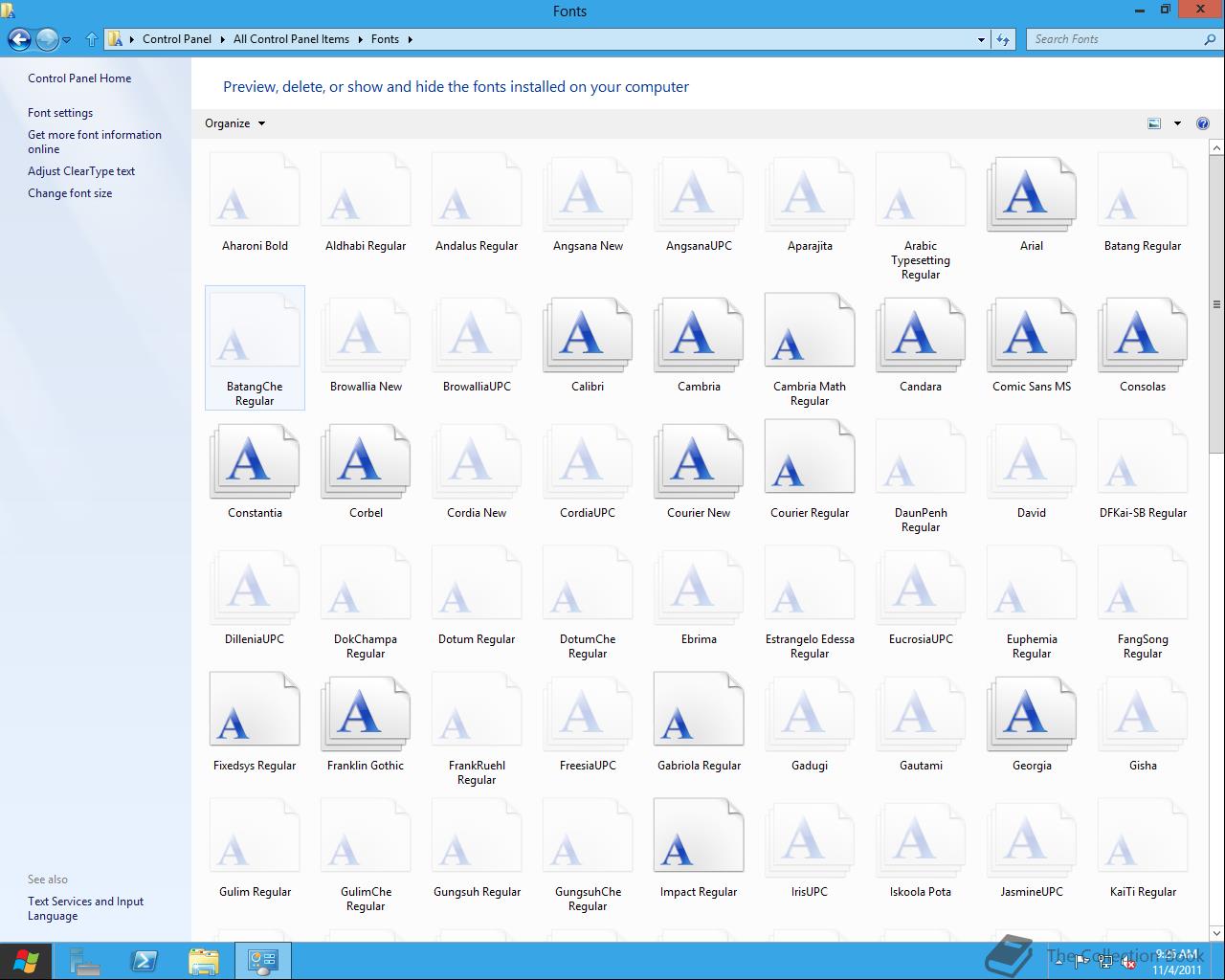Viewport: 1225px width, 980px height.
Task: Select the Fixedsys Regular font icon
Action: 255,710
